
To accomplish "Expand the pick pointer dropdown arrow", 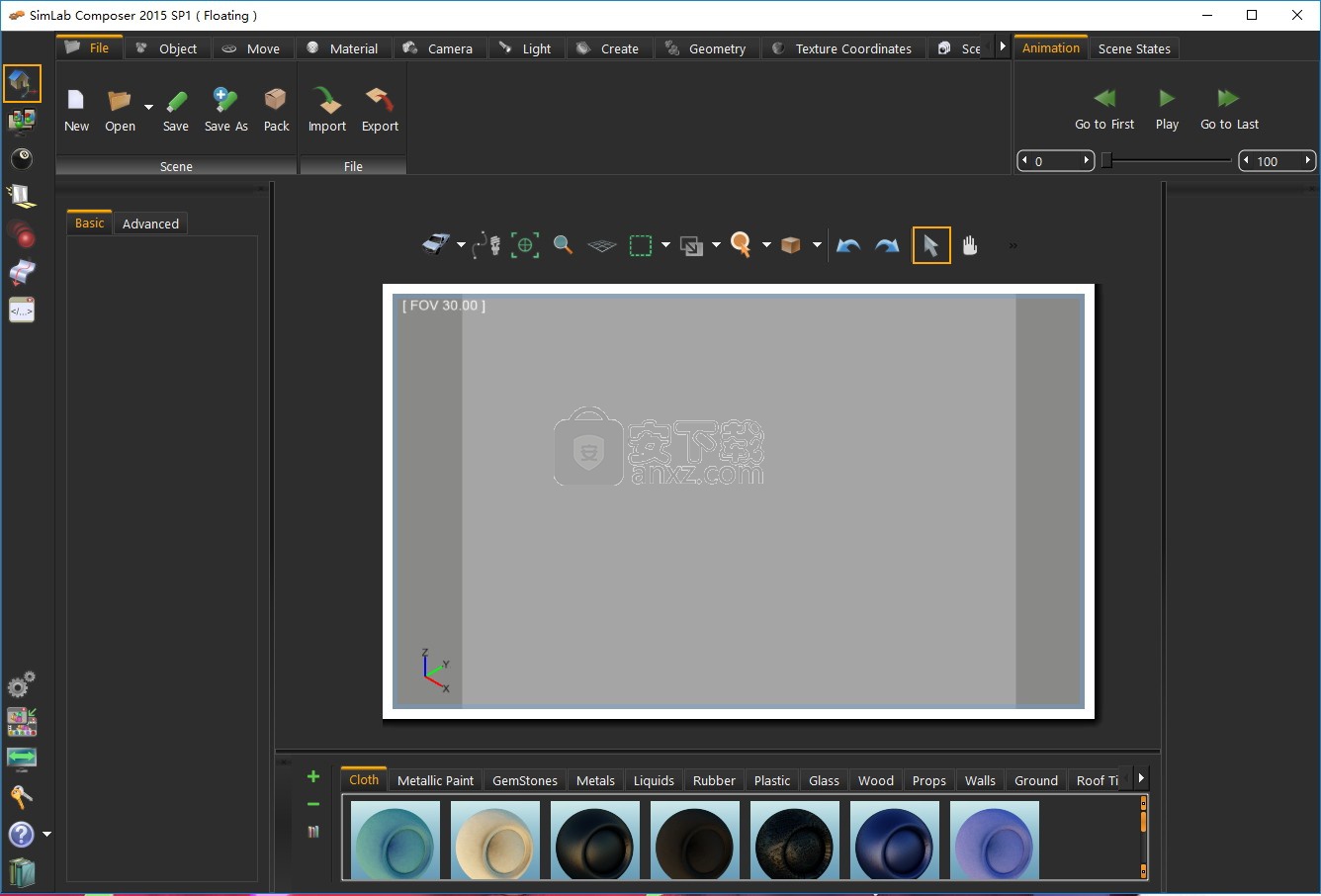I will point(766,245).
